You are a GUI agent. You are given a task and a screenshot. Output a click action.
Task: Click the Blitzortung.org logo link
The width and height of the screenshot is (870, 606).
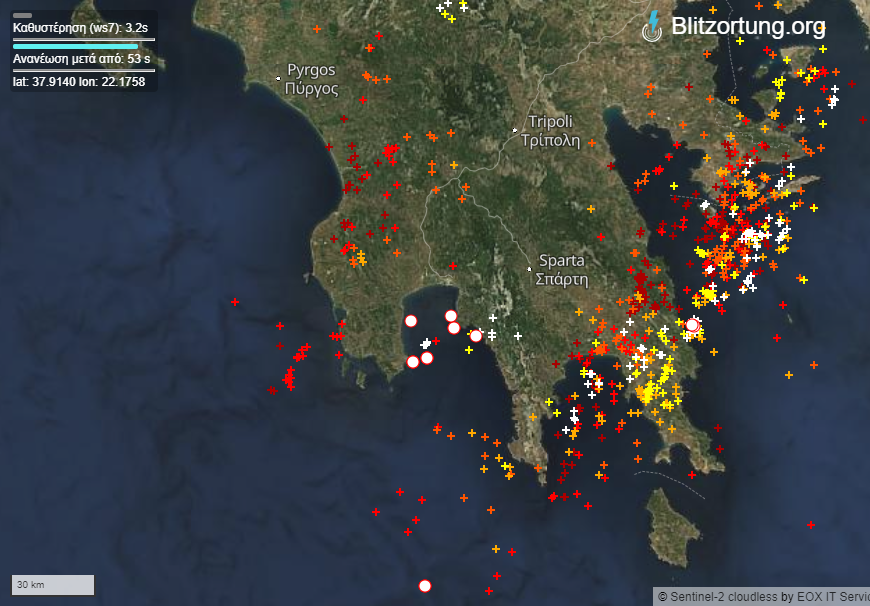pos(733,26)
